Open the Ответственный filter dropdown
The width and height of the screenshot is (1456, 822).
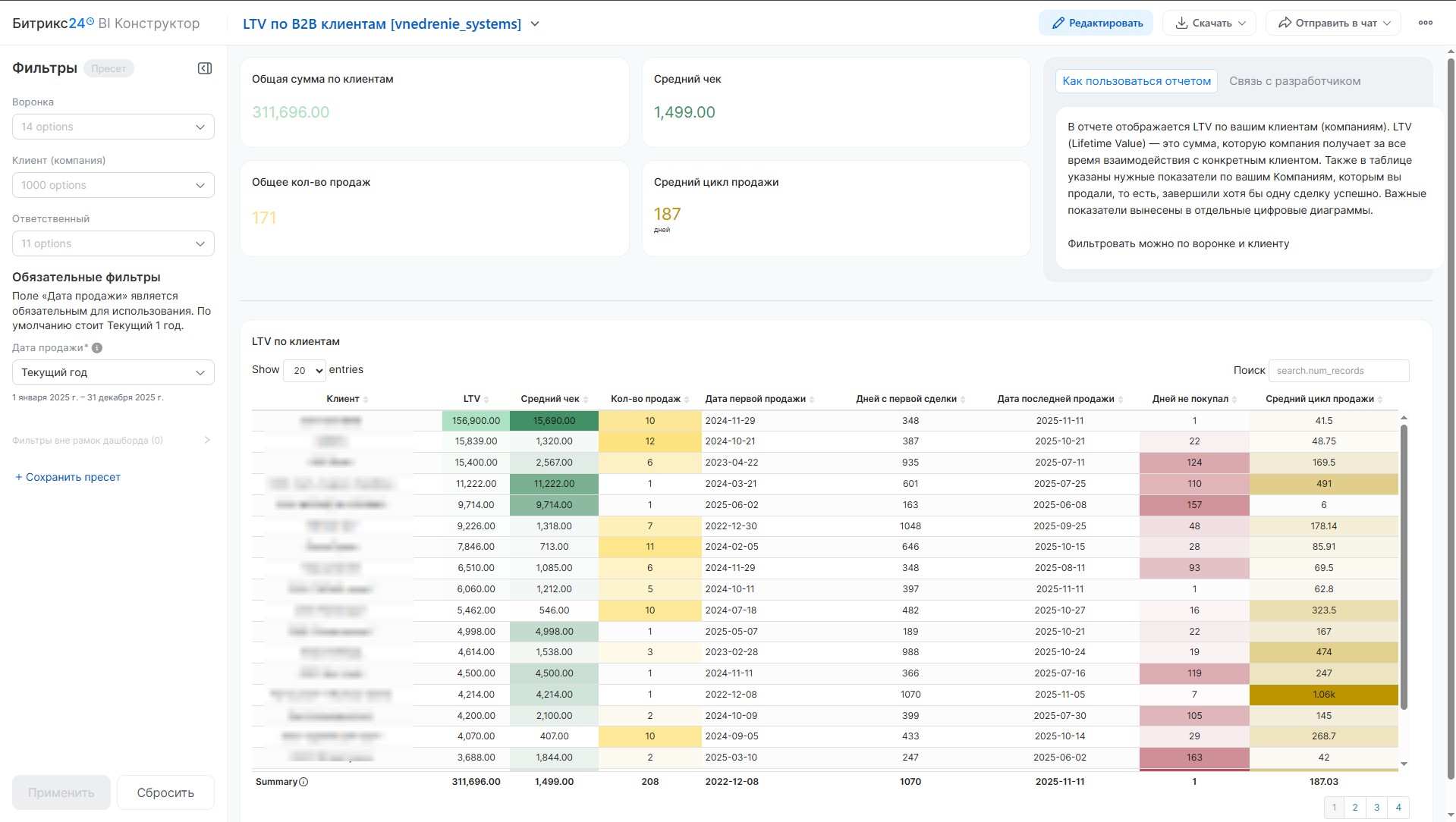(113, 243)
